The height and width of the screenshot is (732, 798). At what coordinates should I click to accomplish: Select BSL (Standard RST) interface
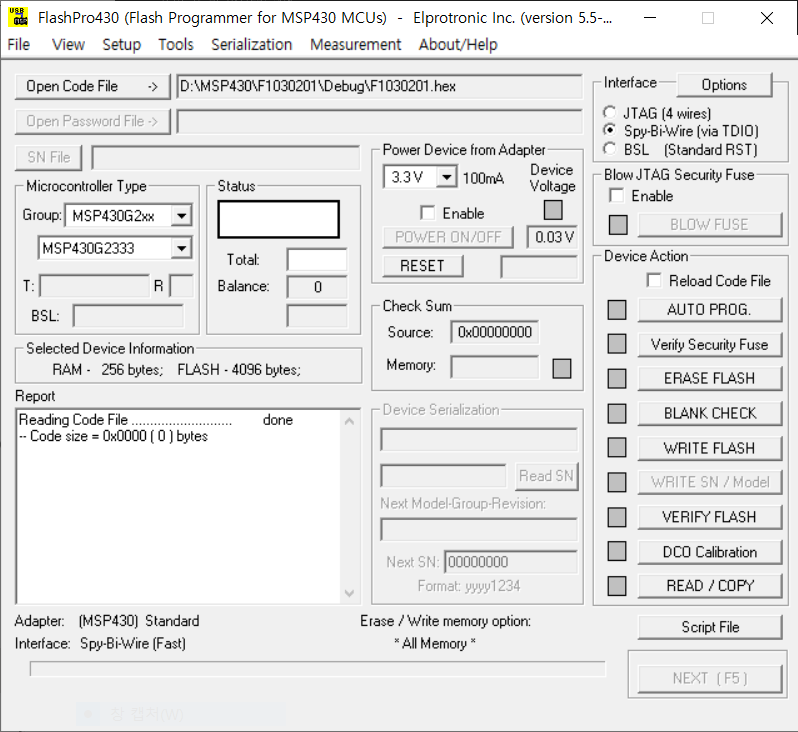click(x=609, y=149)
